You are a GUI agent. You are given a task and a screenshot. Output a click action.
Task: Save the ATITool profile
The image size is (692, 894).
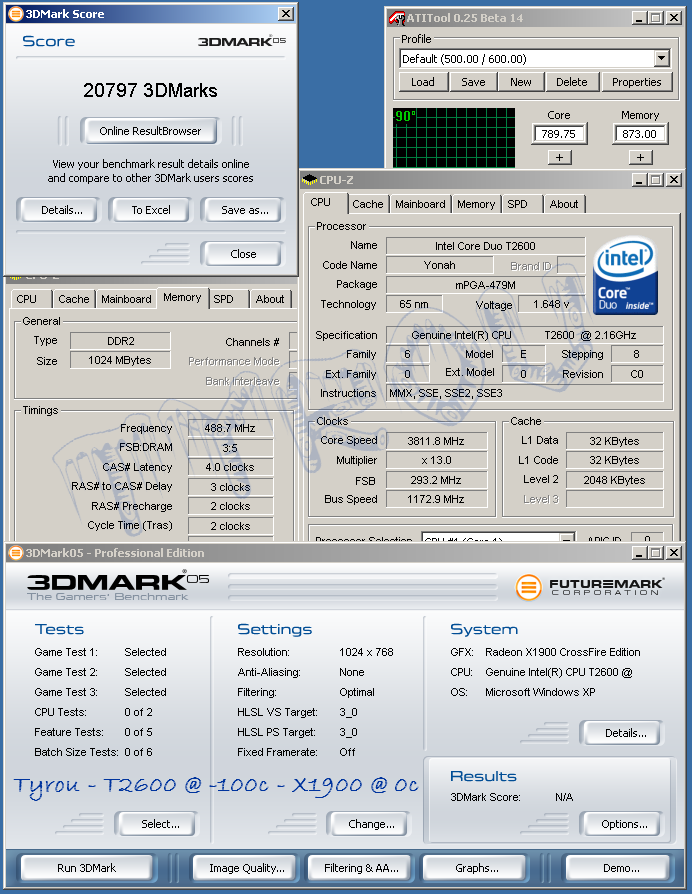[473, 82]
